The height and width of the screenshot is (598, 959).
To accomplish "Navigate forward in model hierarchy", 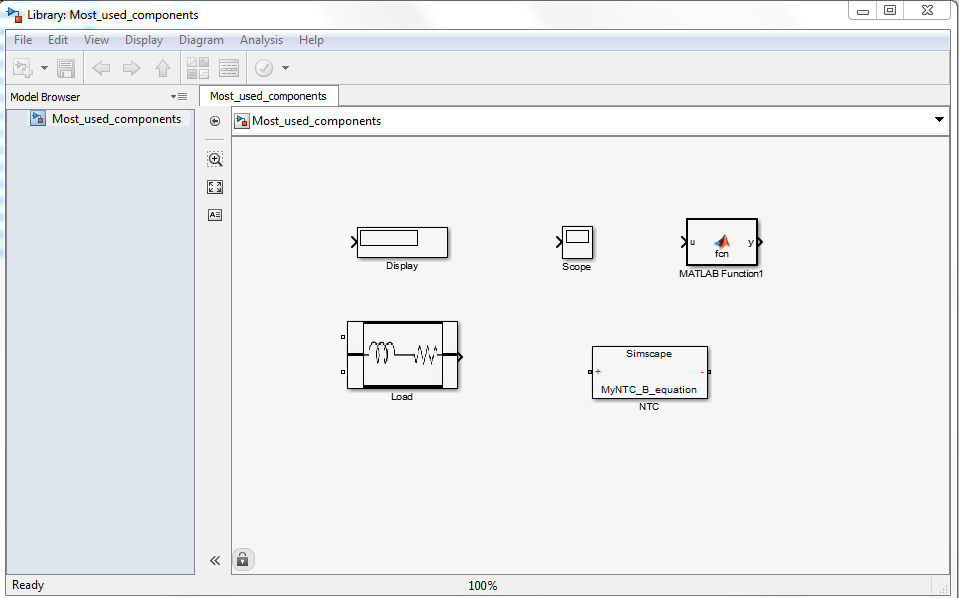I will tap(131, 67).
